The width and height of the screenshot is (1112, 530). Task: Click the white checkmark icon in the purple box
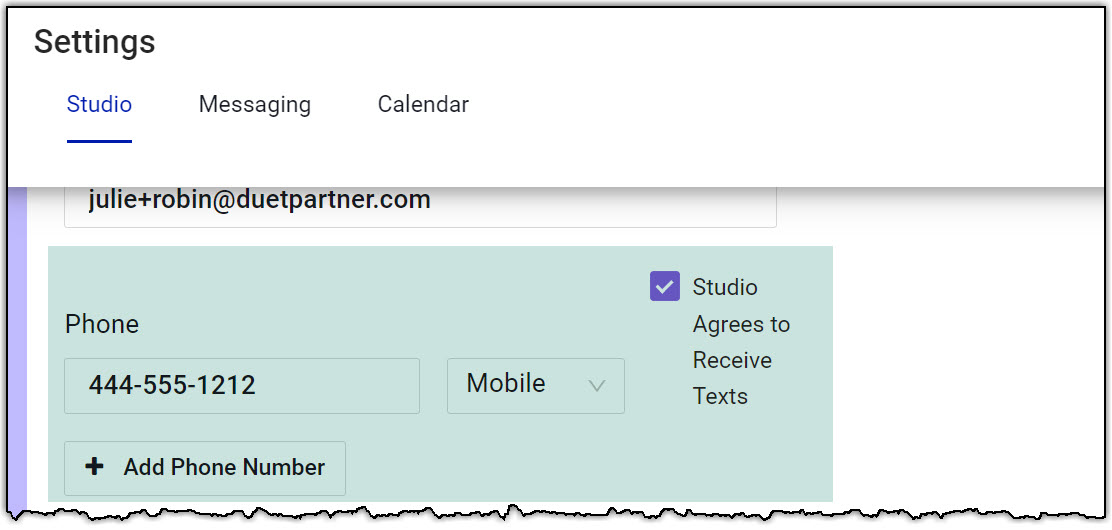[x=665, y=286]
